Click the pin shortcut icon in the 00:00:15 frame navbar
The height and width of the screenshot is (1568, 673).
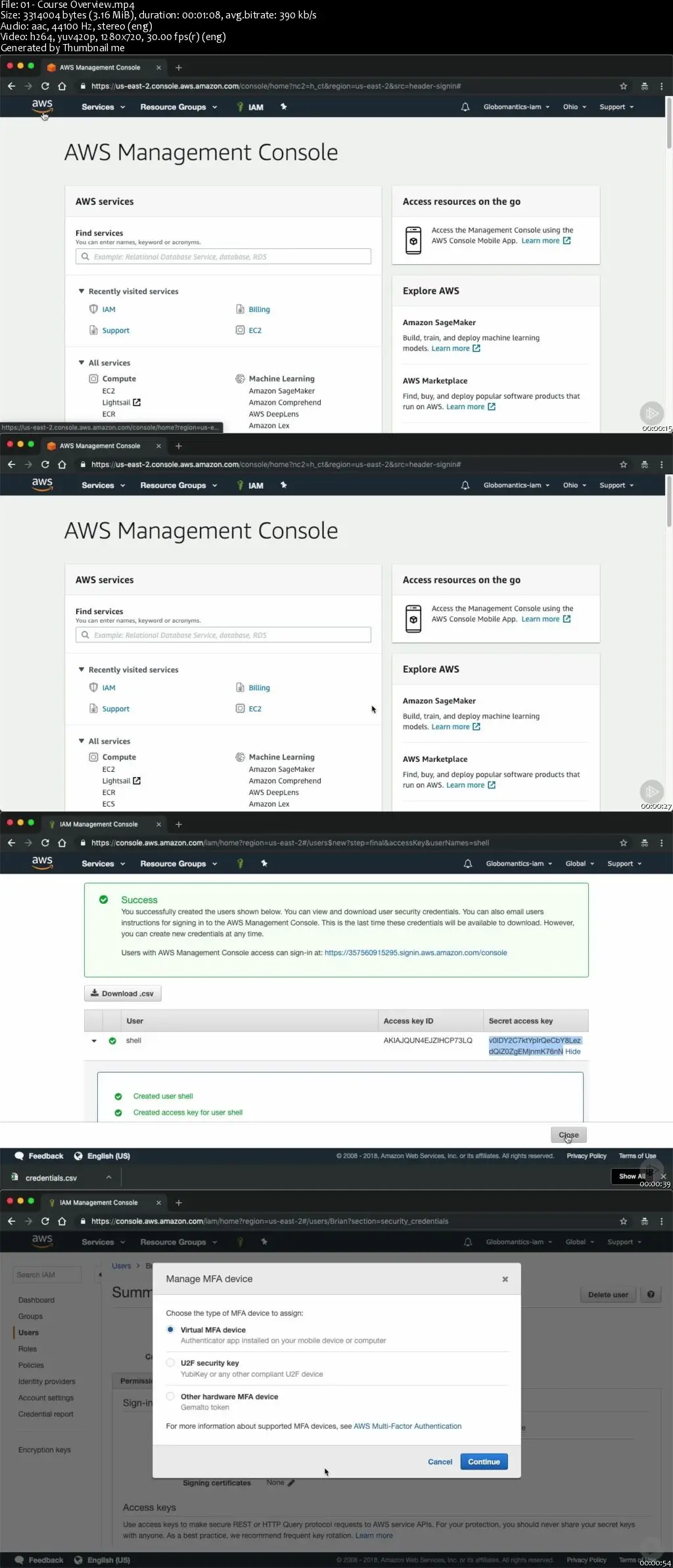pos(283,106)
